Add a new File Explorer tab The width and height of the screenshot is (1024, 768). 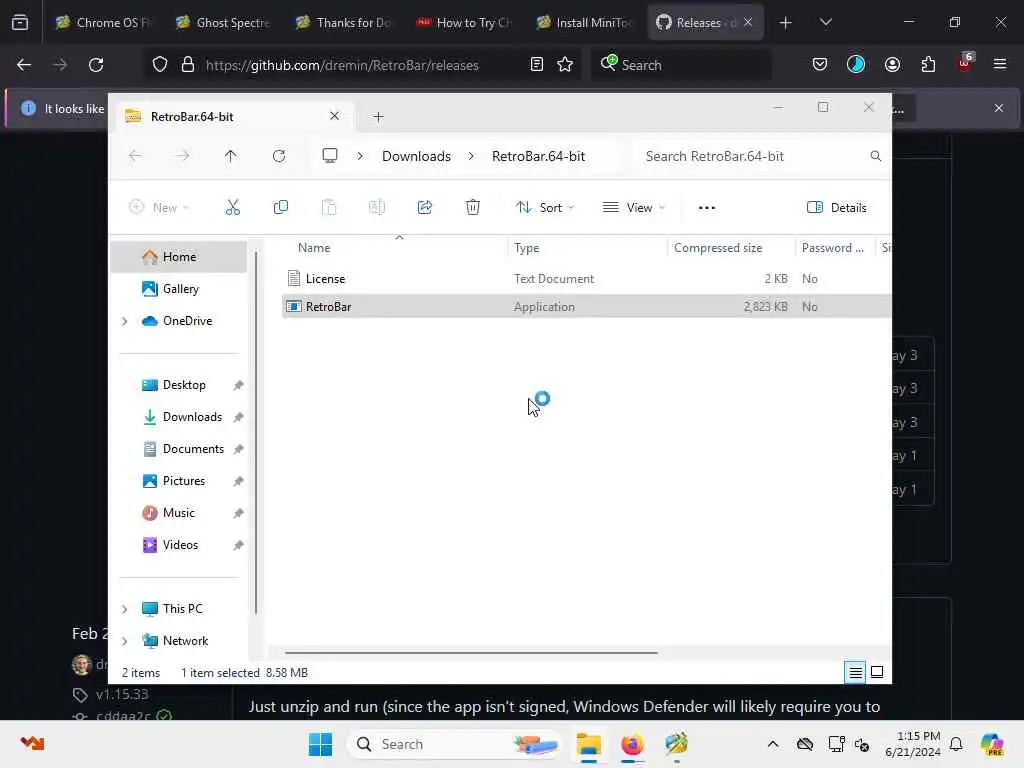[378, 117]
